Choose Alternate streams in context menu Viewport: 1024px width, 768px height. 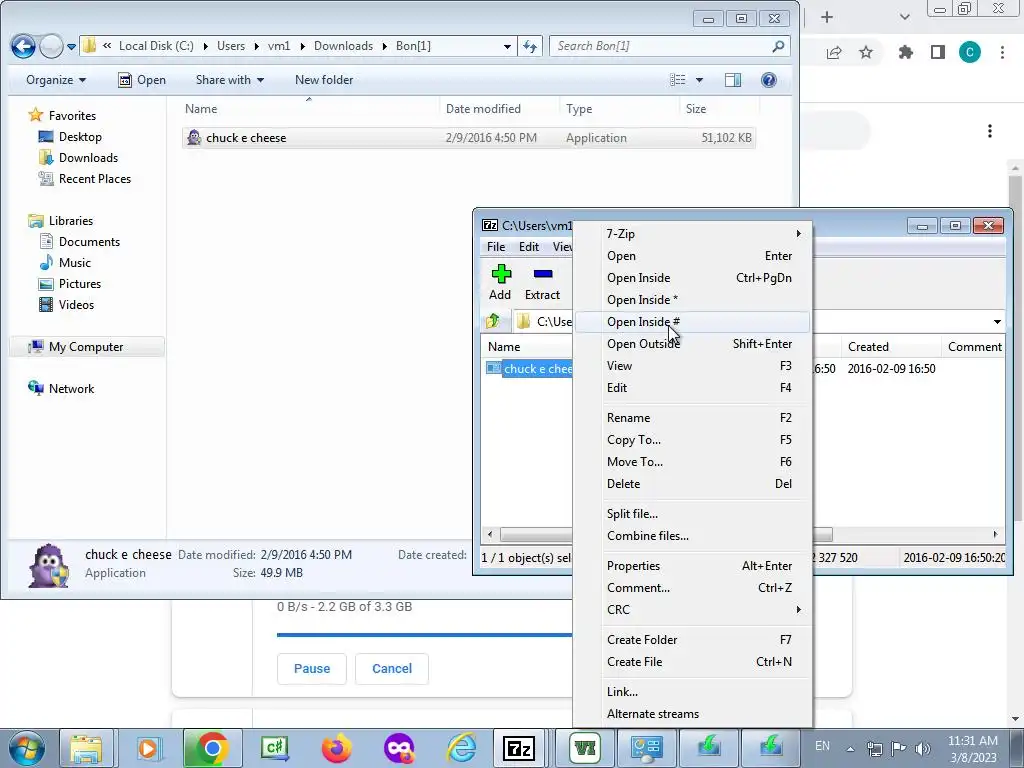click(692, 714)
